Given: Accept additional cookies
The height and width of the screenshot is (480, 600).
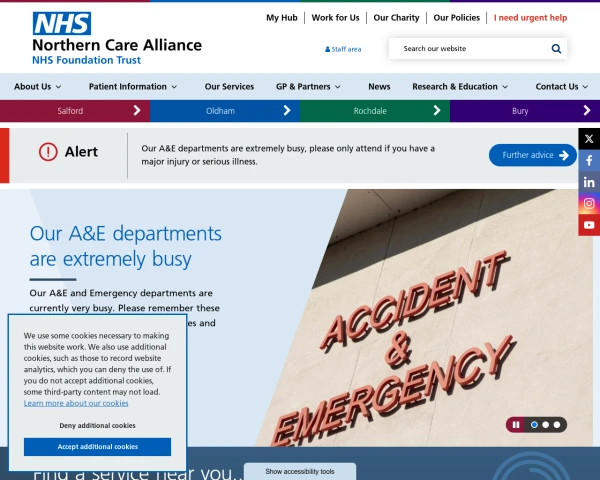Looking at the screenshot, I should (97, 447).
